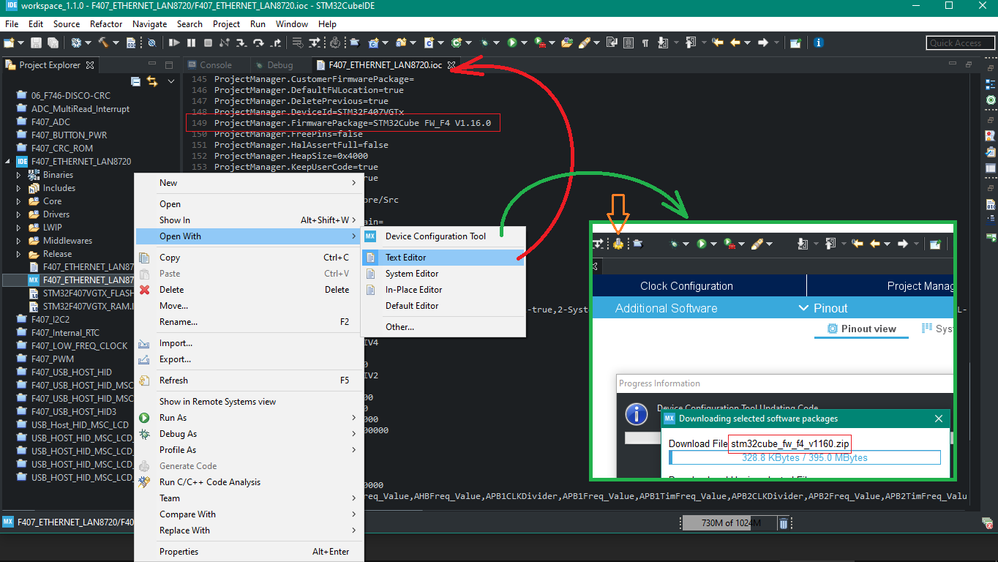Screen dimensions: 998x562
Task: Click the Open Perspective icon
Action: pos(795,43)
